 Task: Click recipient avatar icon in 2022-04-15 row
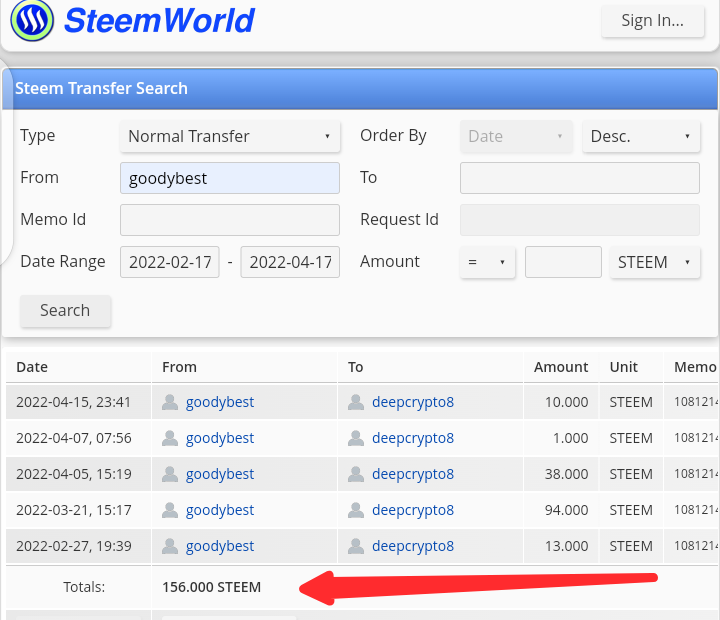356,402
